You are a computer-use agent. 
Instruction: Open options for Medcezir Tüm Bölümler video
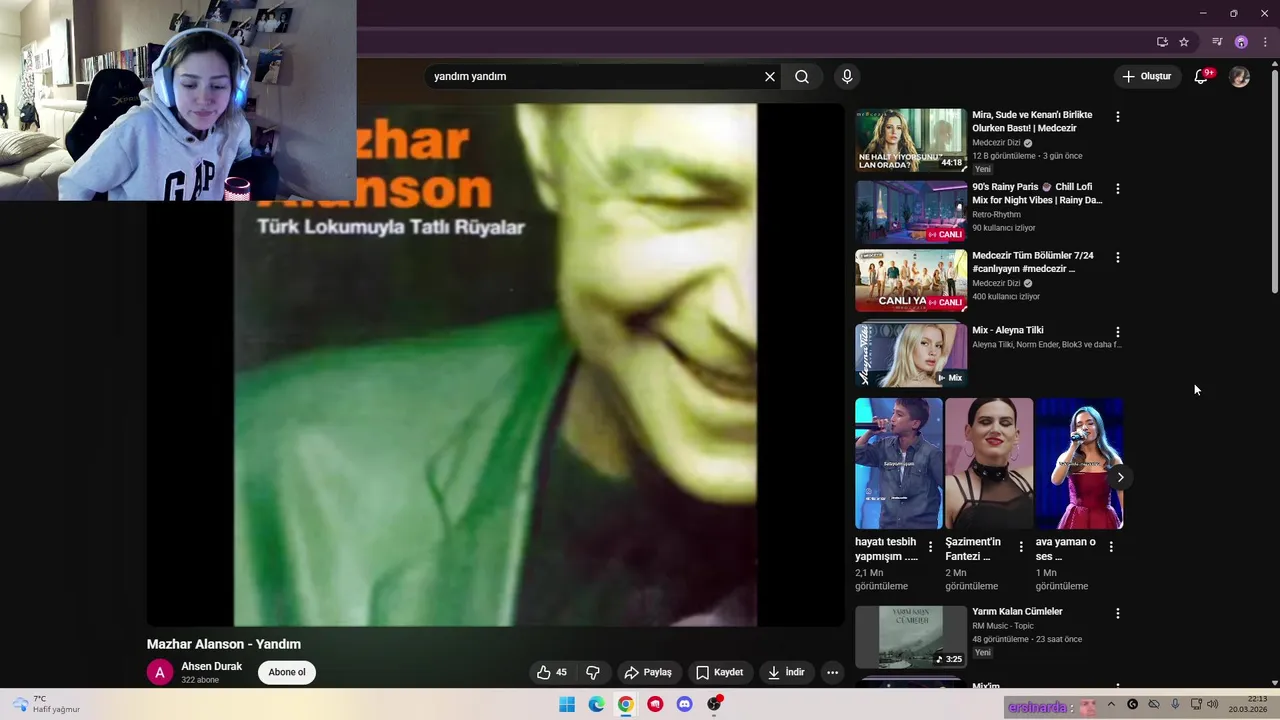[1118, 258]
